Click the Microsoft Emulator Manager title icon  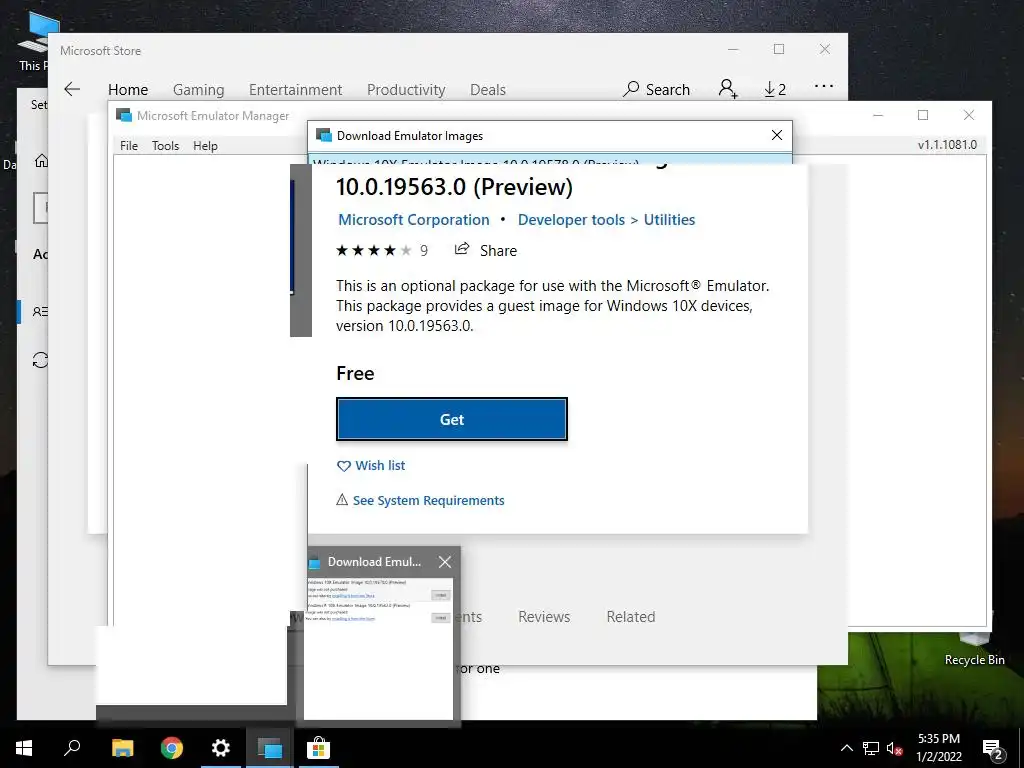click(x=123, y=116)
